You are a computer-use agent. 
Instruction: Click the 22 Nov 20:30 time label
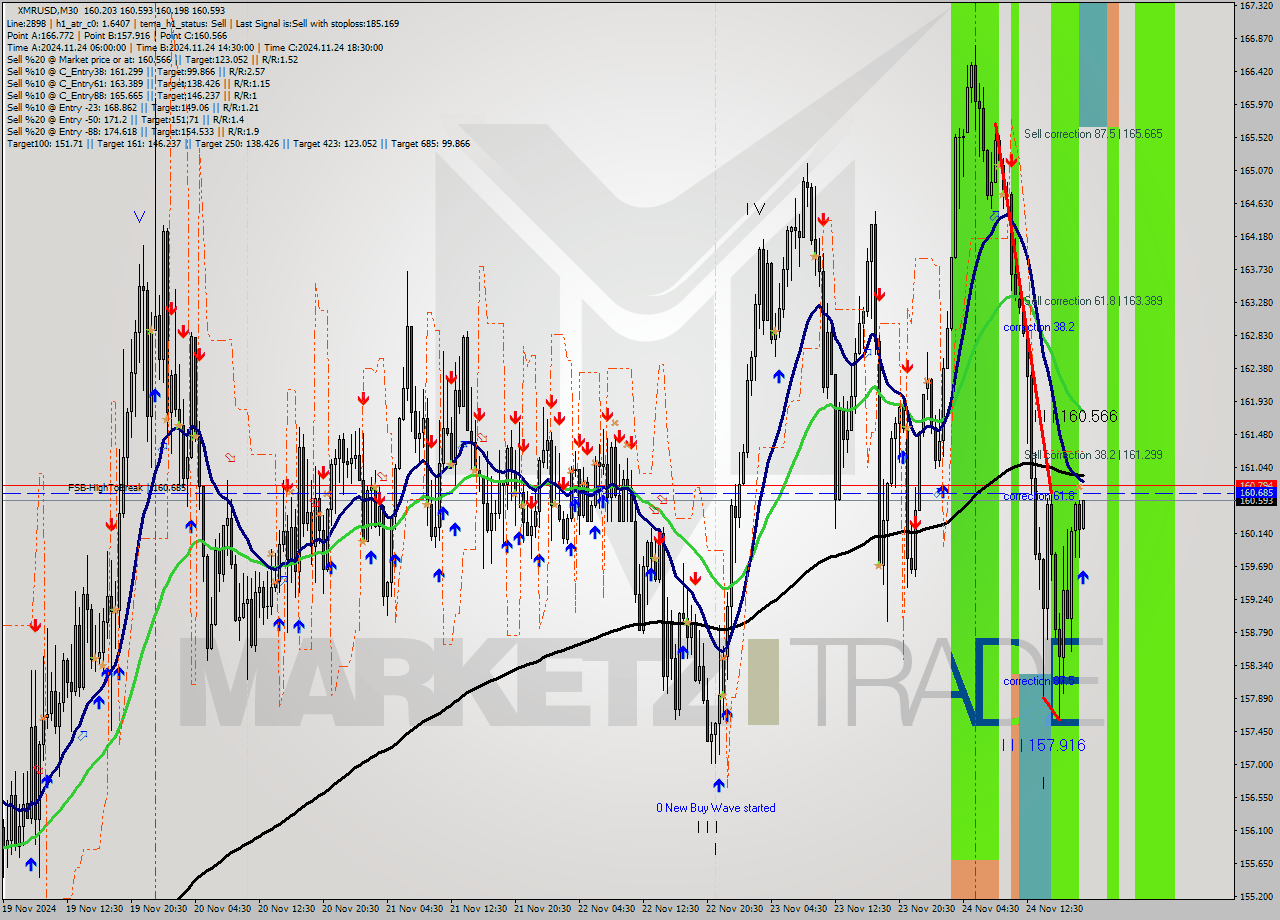(736, 909)
